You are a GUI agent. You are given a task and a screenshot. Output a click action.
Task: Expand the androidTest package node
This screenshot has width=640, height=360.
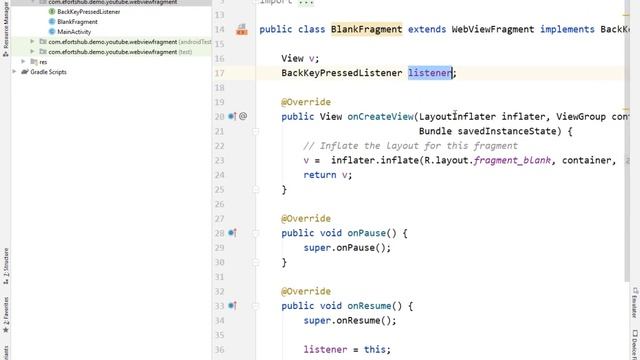(x=32, y=42)
